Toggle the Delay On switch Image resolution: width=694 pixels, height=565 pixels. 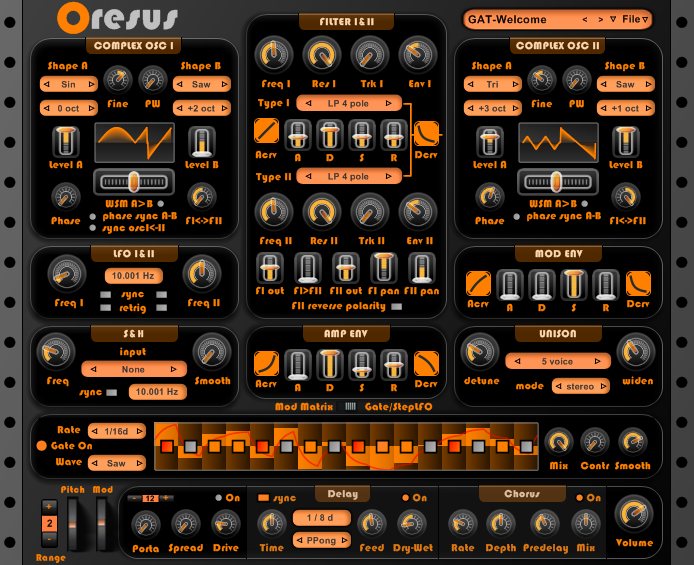[x=407, y=497]
